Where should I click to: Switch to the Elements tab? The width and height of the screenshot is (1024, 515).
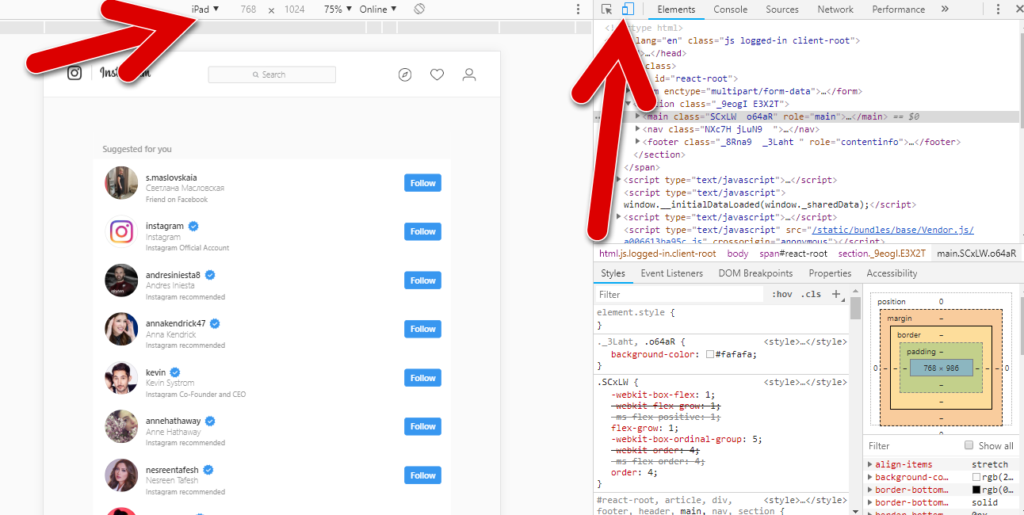(676, 9)
